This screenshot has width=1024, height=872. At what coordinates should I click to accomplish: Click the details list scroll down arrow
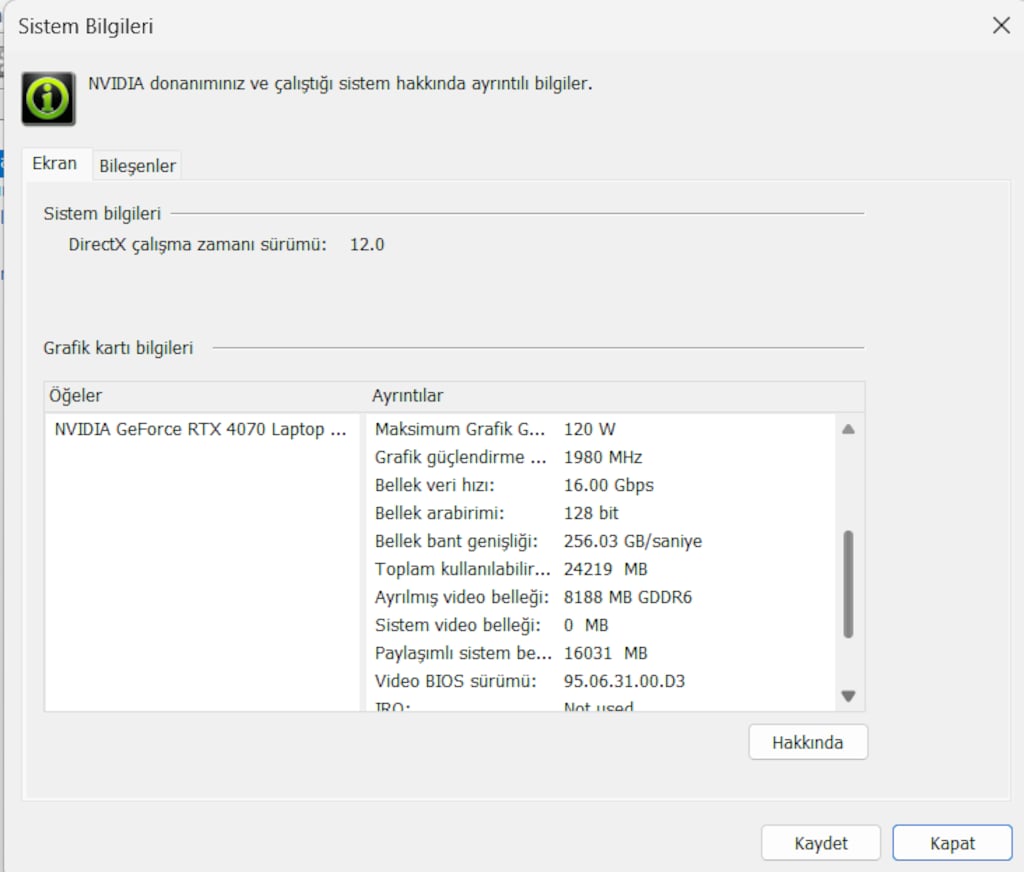[x=848, y=696]
